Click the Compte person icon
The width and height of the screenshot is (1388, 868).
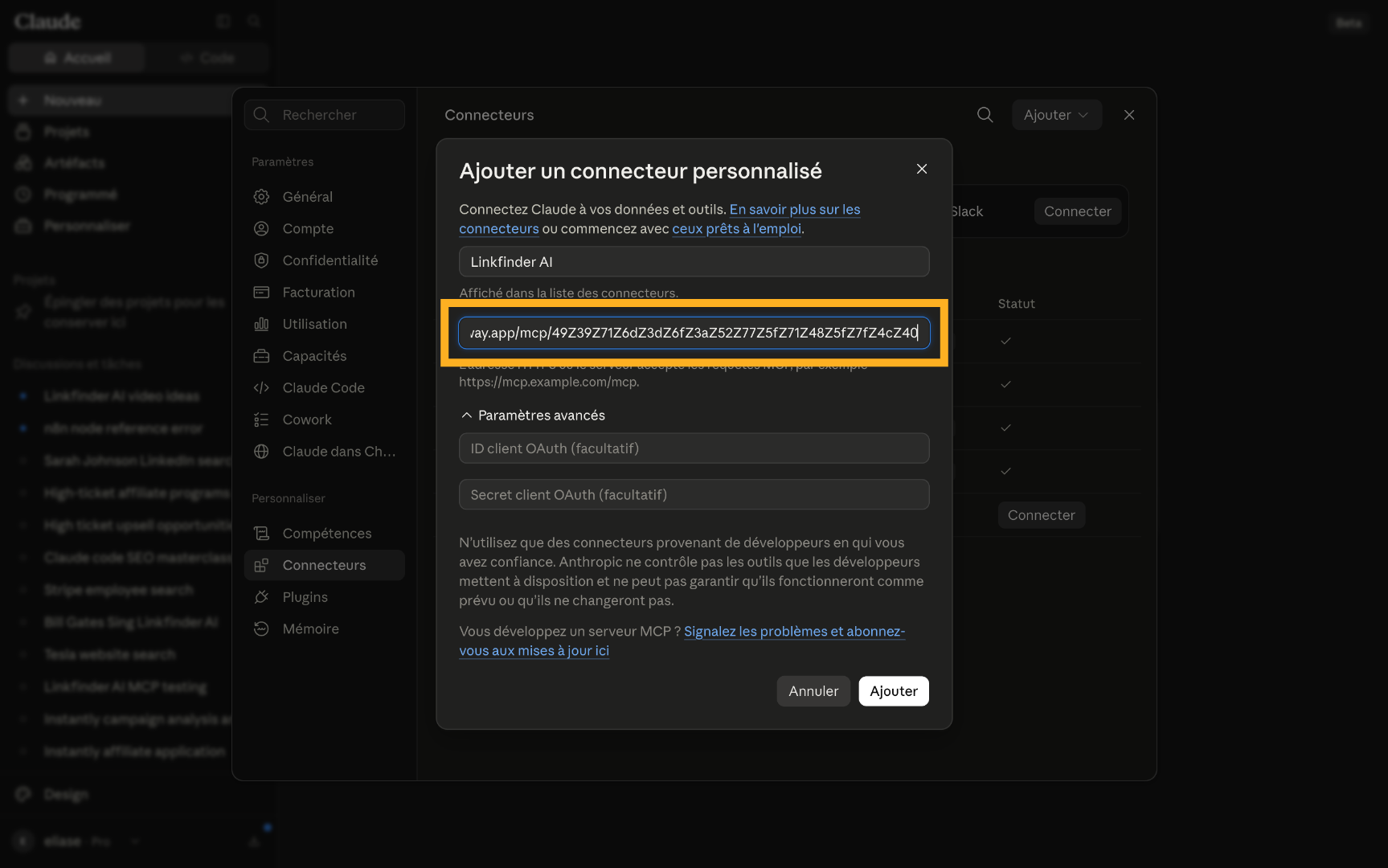point(261,229)
